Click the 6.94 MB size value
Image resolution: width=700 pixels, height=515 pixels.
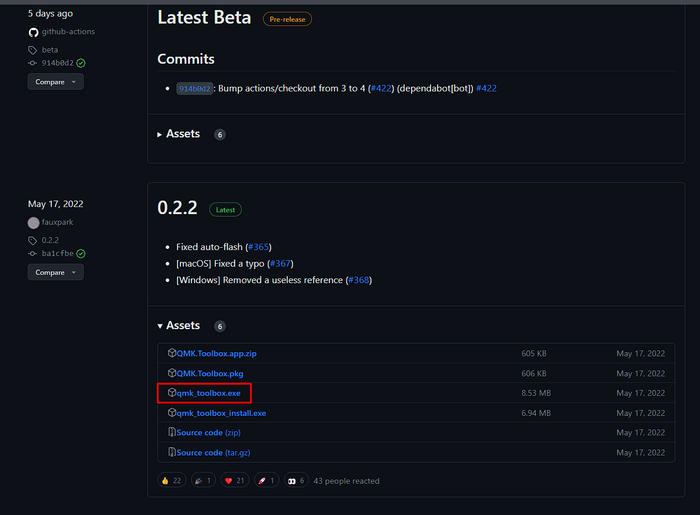coord(536,413)
